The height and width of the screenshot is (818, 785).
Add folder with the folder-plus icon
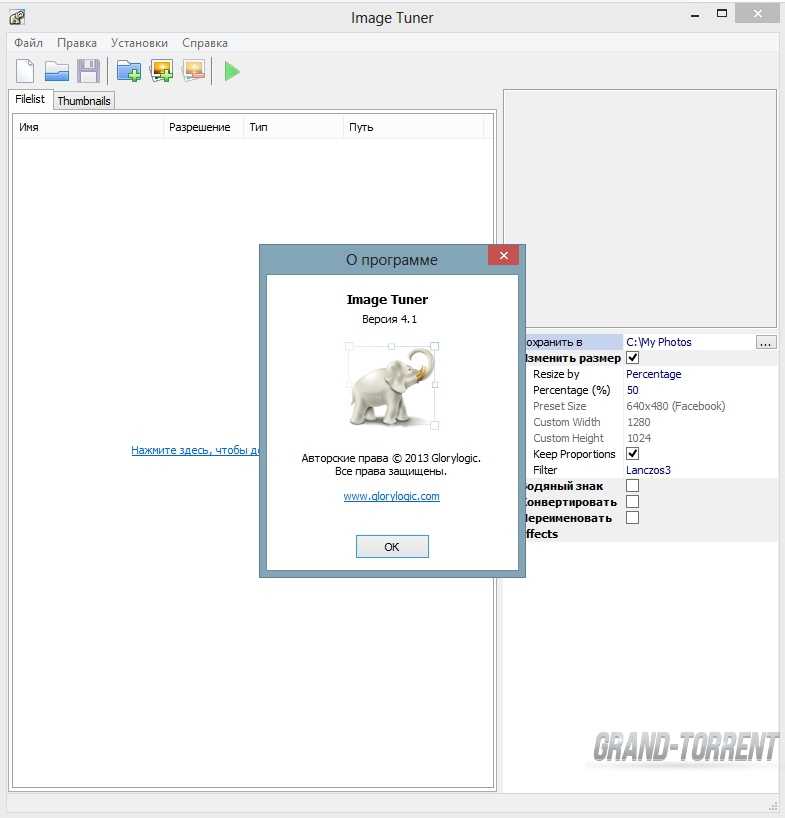click(129, 71)
